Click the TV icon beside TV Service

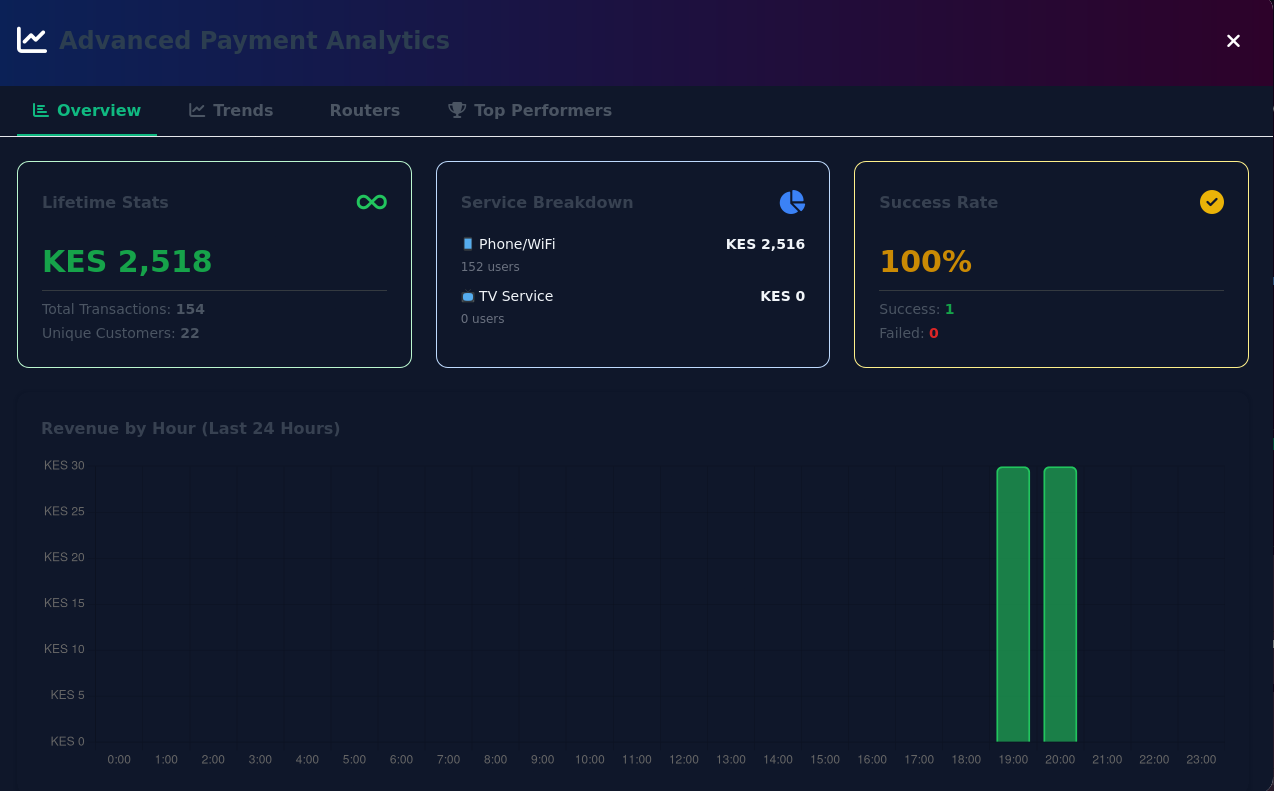[467, 297]
